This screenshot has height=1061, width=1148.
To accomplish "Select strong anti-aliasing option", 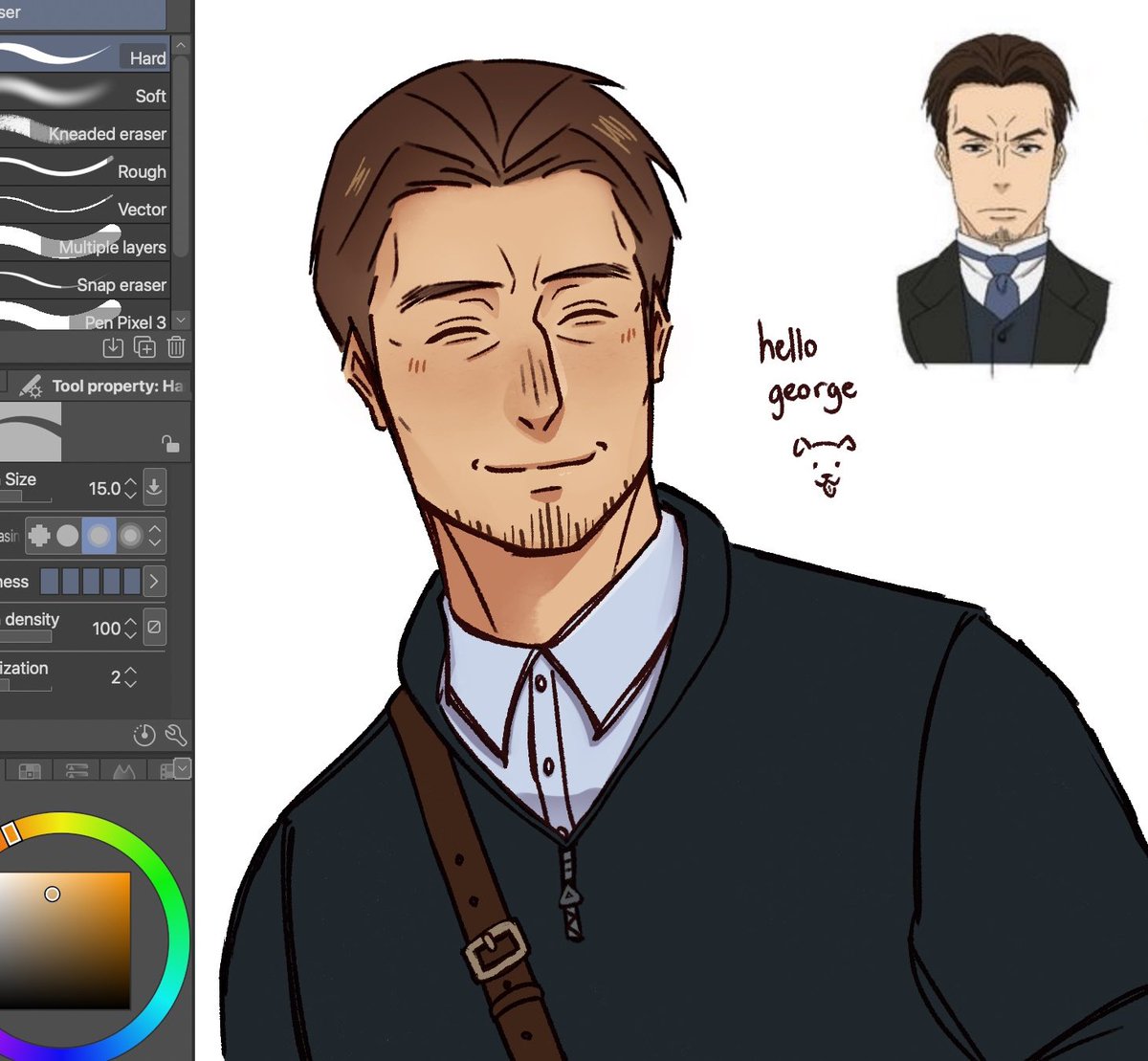I will 129,536.
